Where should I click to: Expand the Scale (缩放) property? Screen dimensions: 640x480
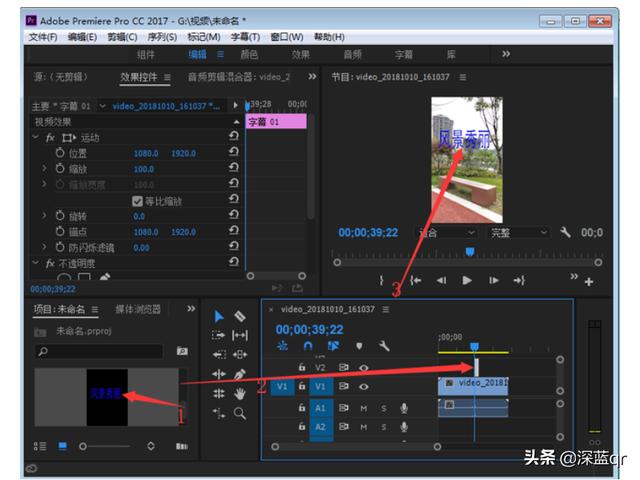click(x=44, y=168)
